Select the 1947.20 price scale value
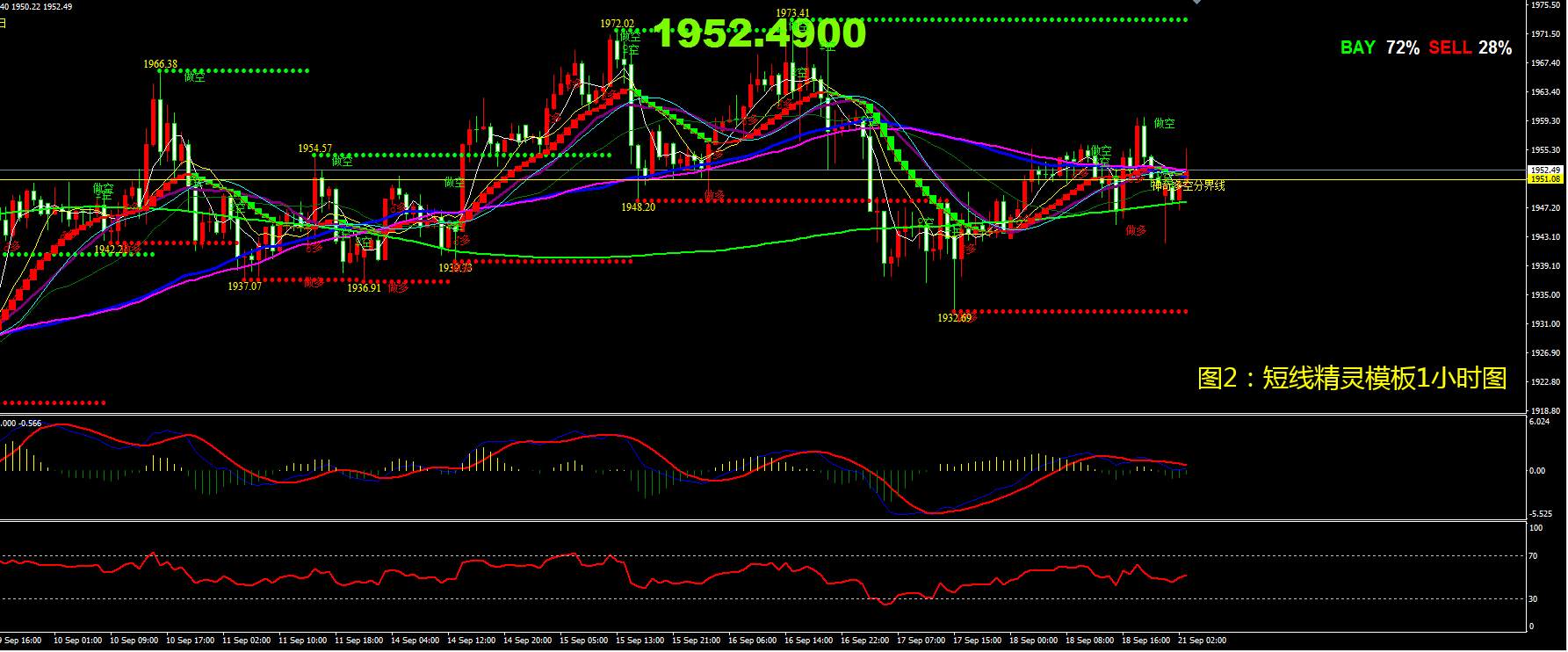The image size is (1568, 652). tap(1545, 208)
